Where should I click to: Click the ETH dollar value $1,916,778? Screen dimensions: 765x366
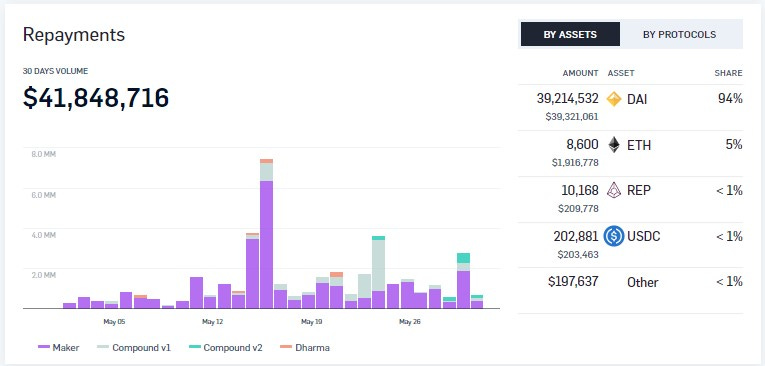pyautogui.click(x=575, y=163)
